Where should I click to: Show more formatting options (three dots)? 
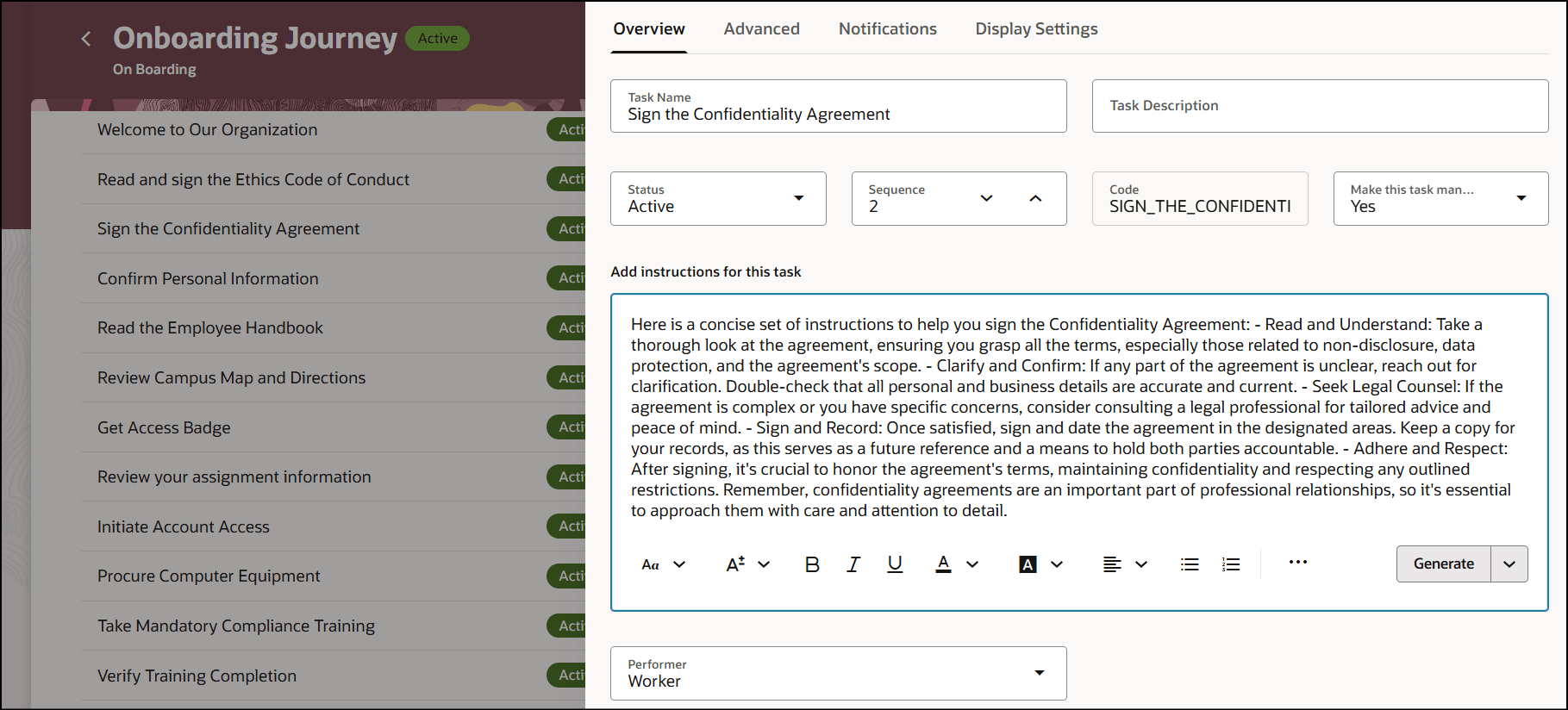pyautogui.click(x=1298, y=562)
